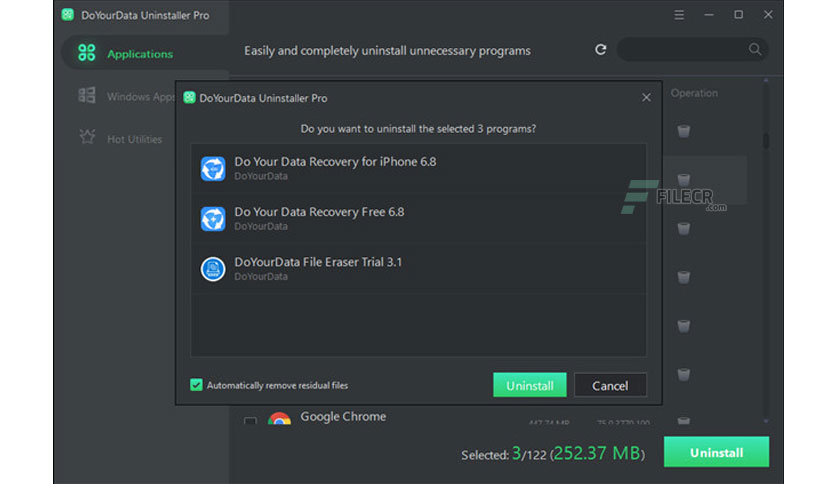Tick the Google Chrome row checkbox
Image resolution: width=836 pixels, height=484 pixels.
coord(250,421)
